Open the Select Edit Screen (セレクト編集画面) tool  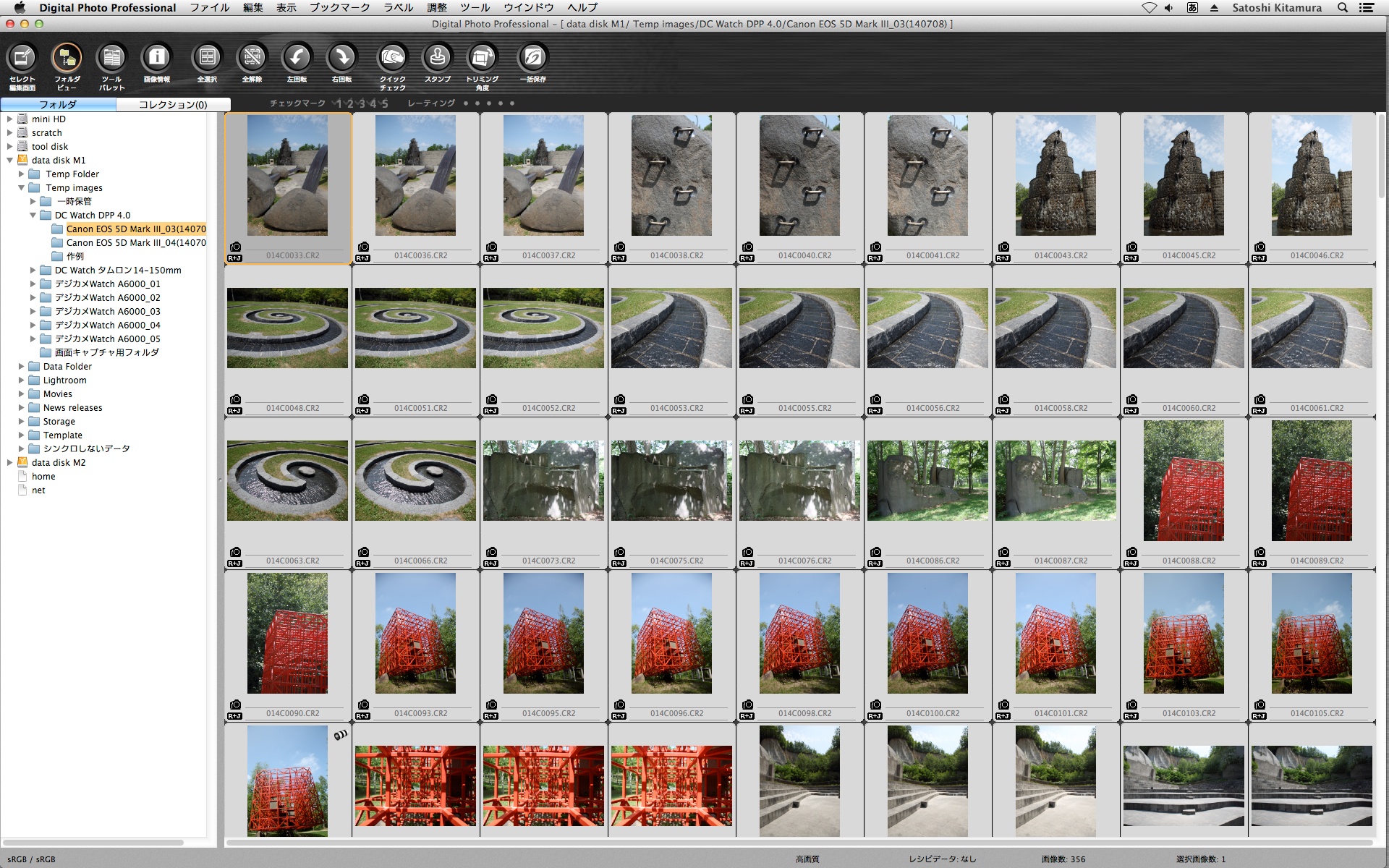(x=22, y=59)
